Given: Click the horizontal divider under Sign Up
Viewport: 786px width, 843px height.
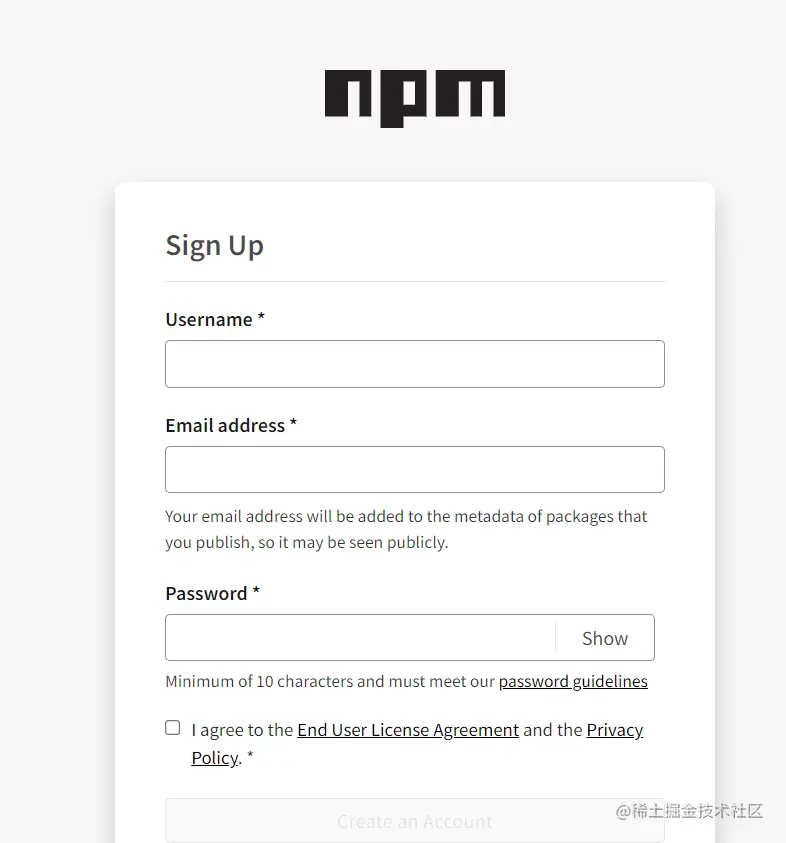Looking at the screenshot, I should tap(414, 282).
